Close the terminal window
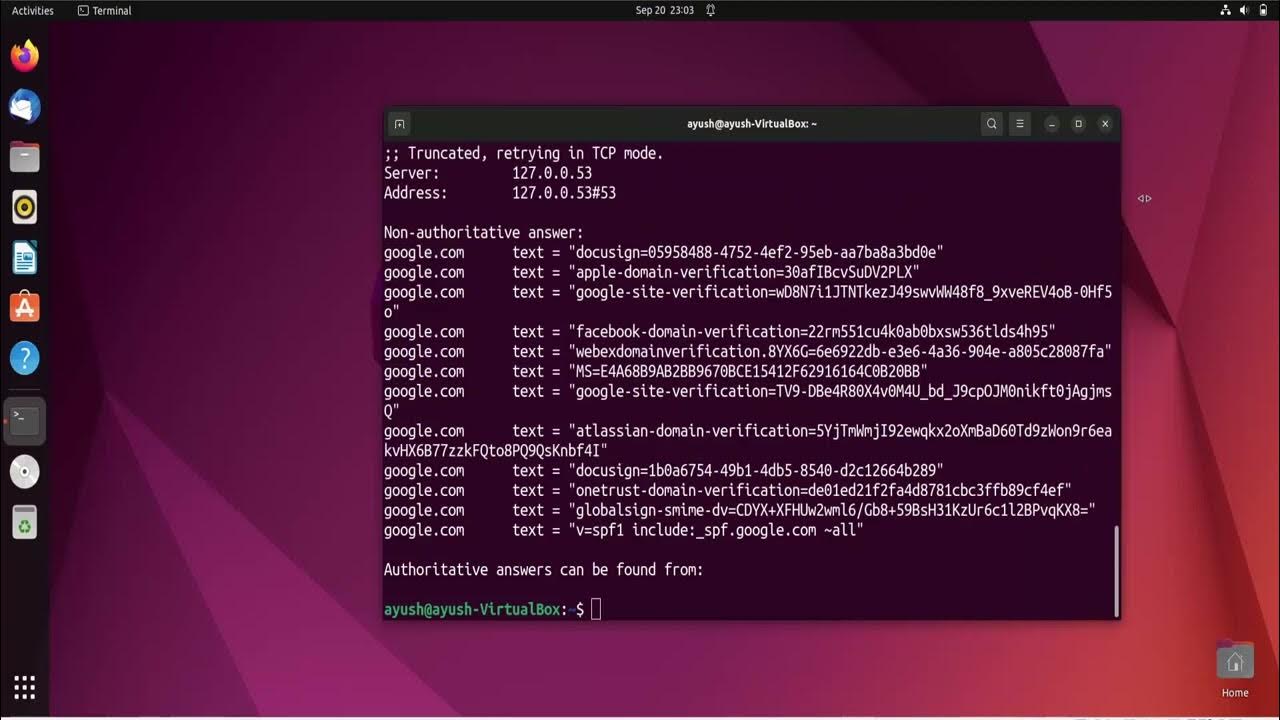 [x=1105, y=124]
